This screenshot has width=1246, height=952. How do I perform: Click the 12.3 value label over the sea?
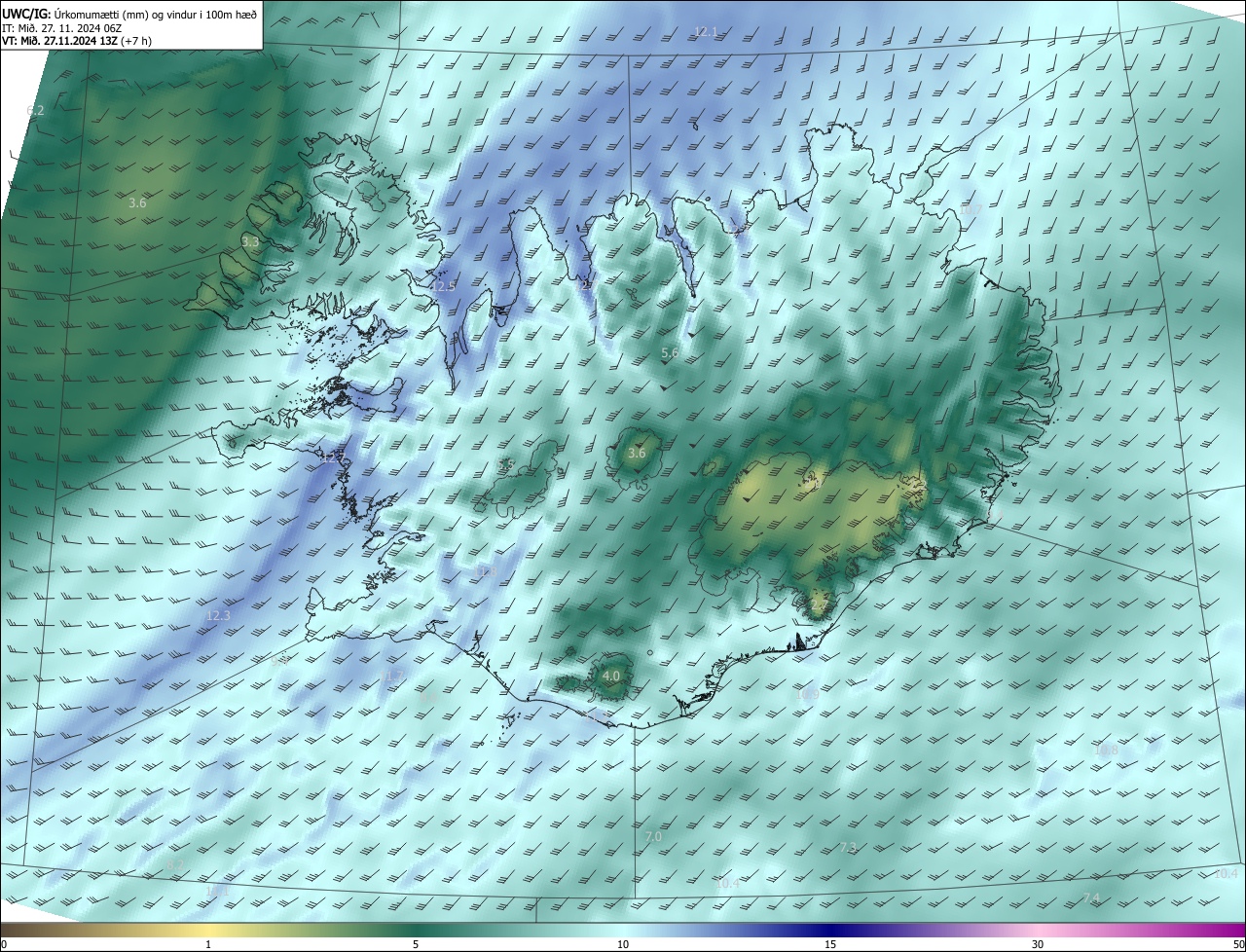click(x=218, y=615)
